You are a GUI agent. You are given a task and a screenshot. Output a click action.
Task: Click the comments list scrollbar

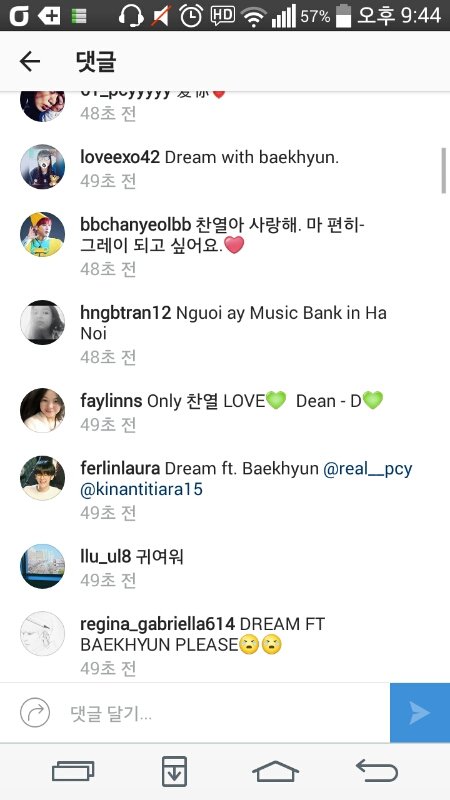[x=444, y=170]
